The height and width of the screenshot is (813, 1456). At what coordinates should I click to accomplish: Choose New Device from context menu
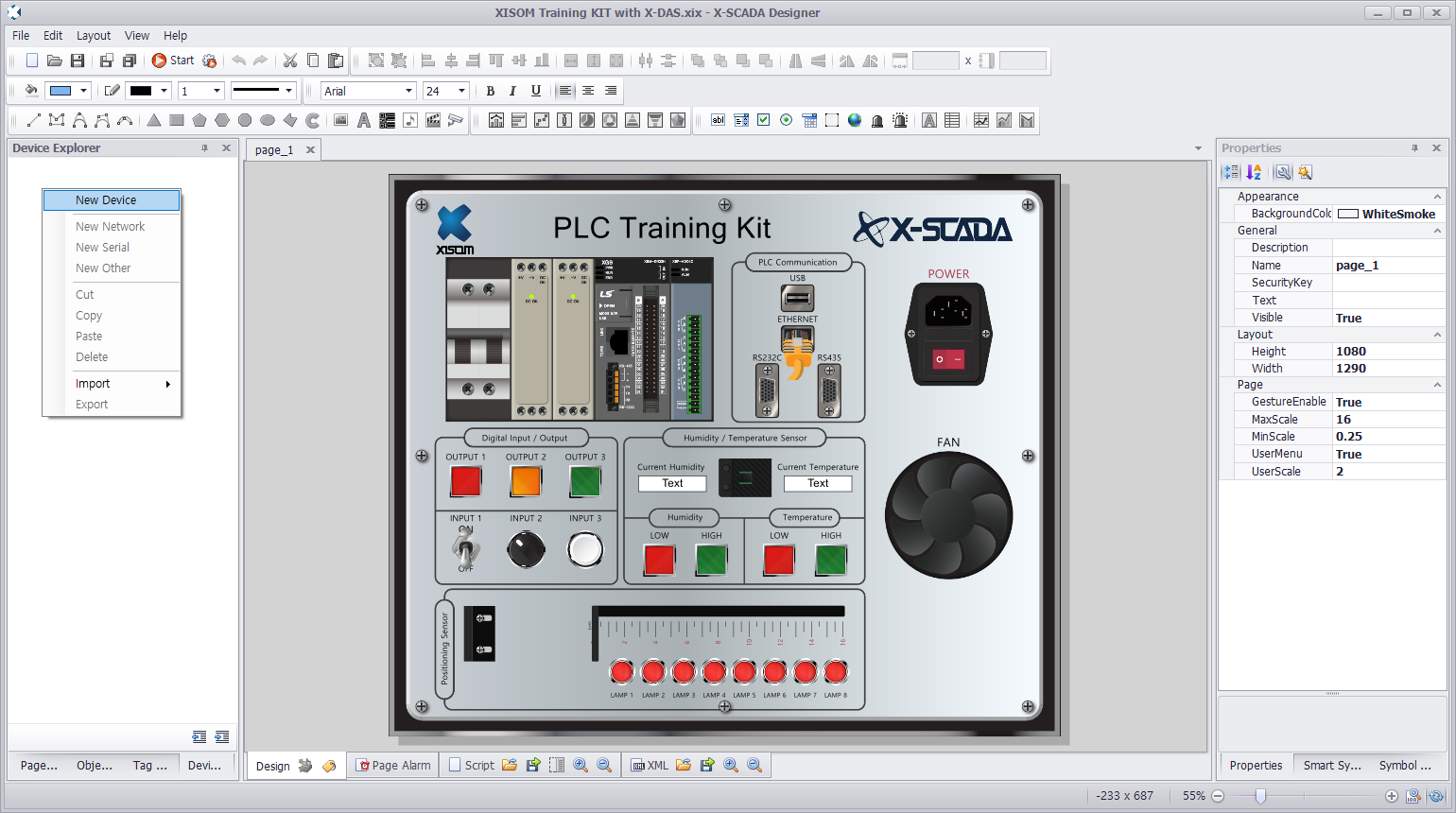tap(112, 200)
